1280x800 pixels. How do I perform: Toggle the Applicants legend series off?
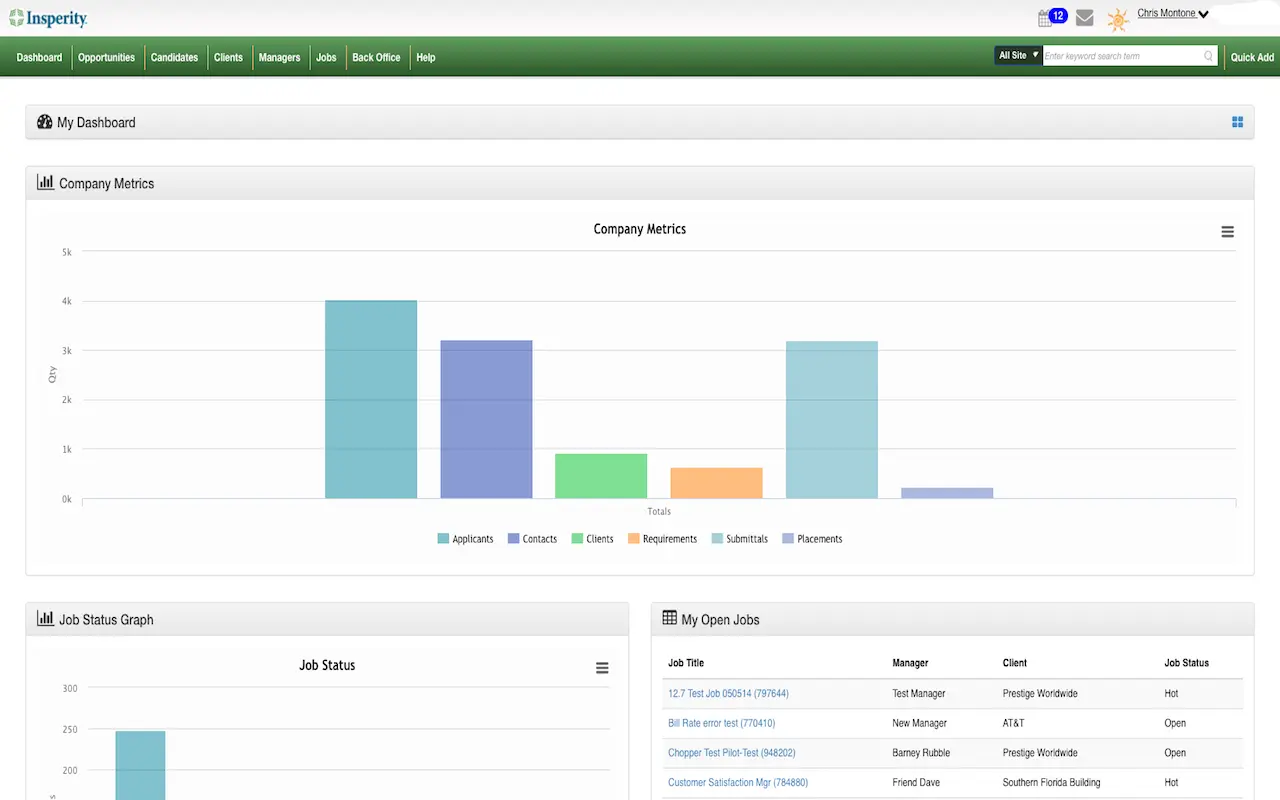(x=466, y=538)
